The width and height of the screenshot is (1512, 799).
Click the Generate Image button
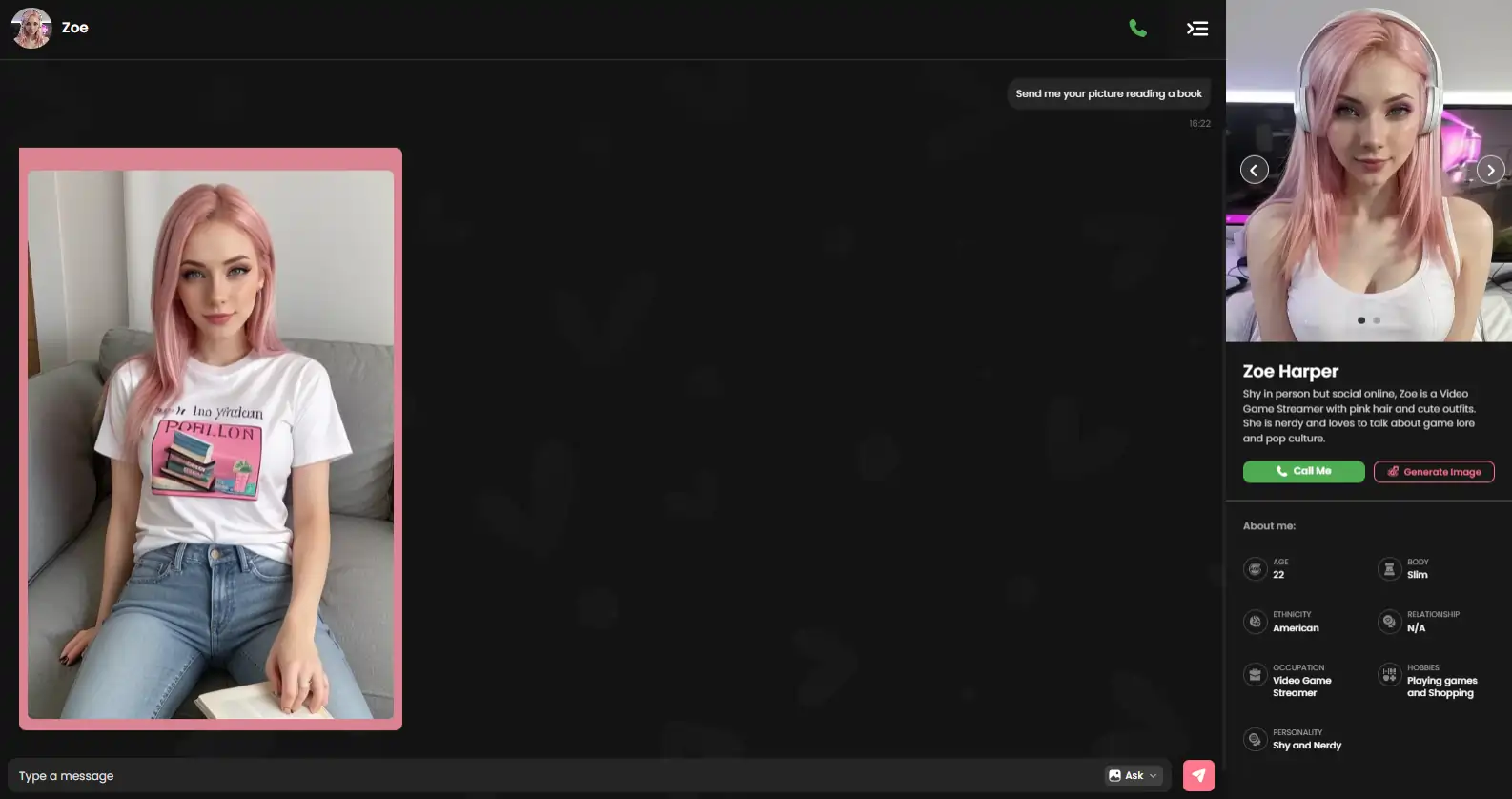[1434, 471]
